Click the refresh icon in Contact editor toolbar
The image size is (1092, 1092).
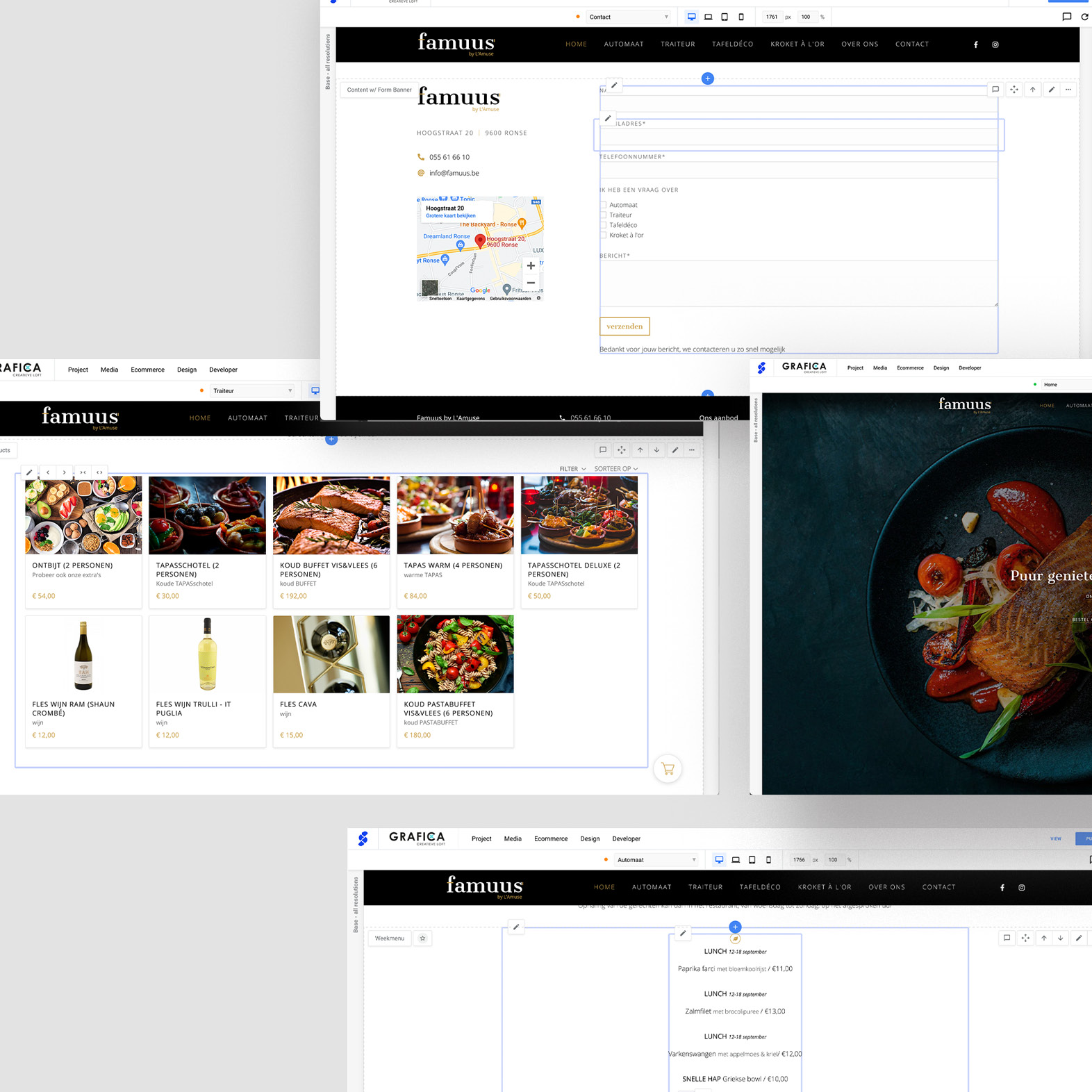click(1084, 17)
